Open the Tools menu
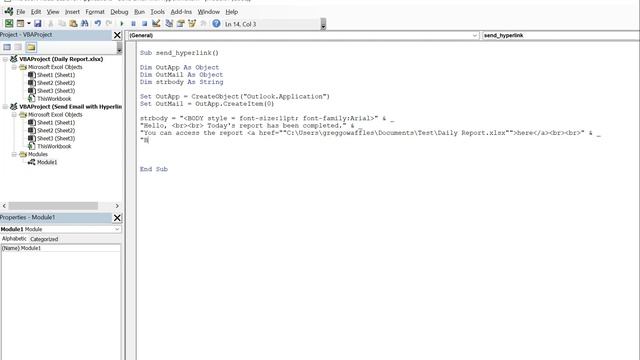The width and height of the screenshot is (640, 360). (x=158, y=12)
